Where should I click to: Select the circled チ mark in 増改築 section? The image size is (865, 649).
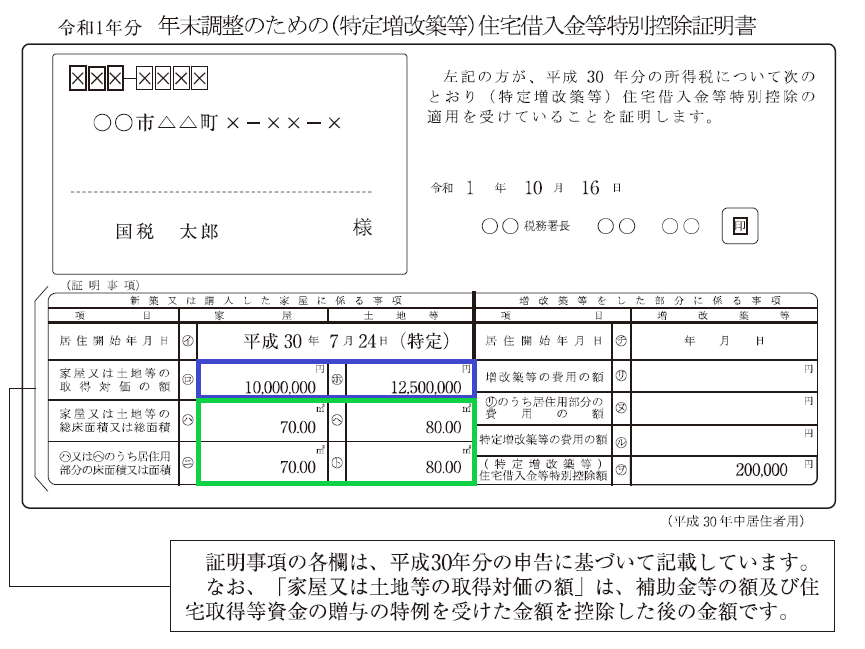(621, 340)
